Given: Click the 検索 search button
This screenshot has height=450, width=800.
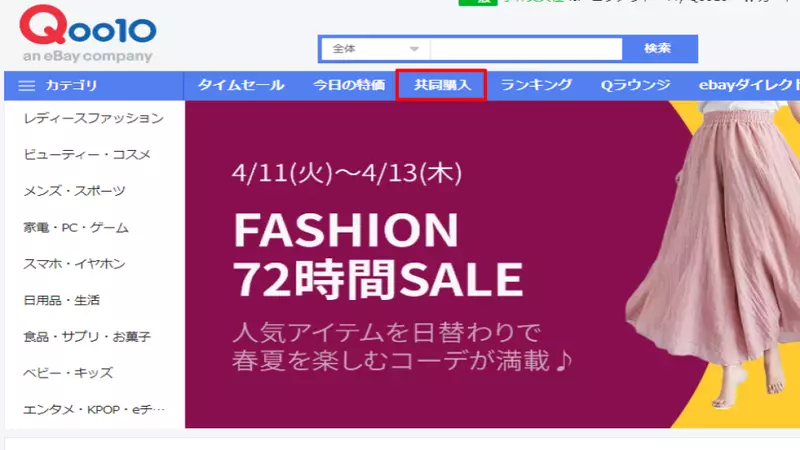Looking at the screenshot, I should (657, 48).
